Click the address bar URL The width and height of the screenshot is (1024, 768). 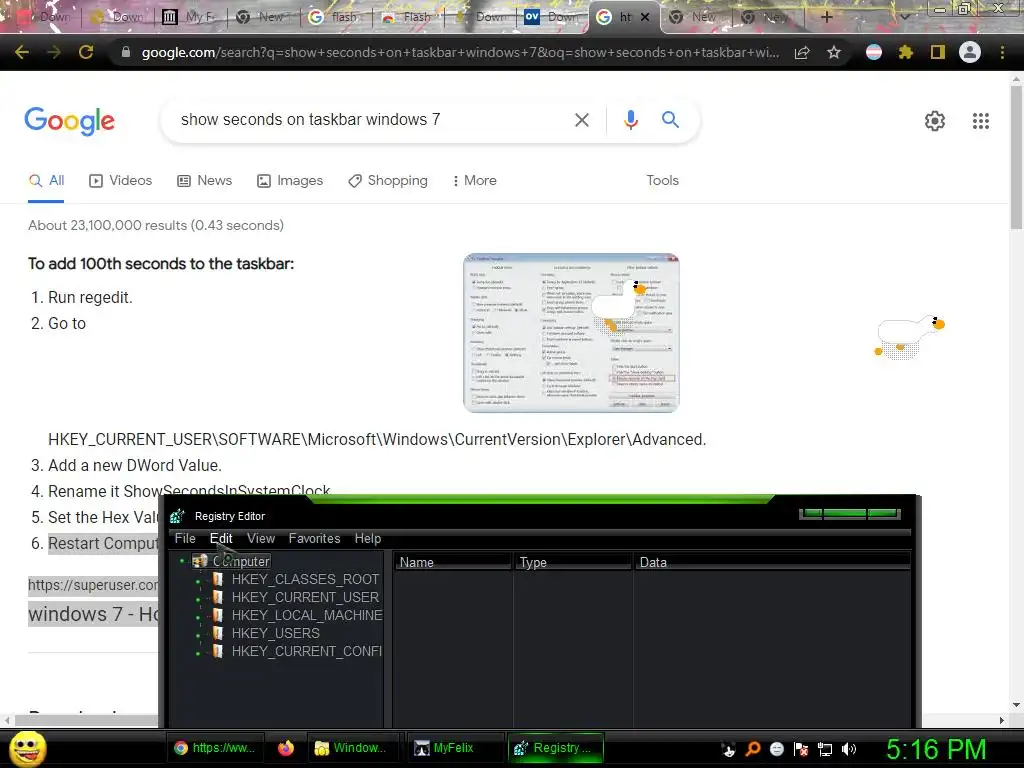(x=460, y=53)
